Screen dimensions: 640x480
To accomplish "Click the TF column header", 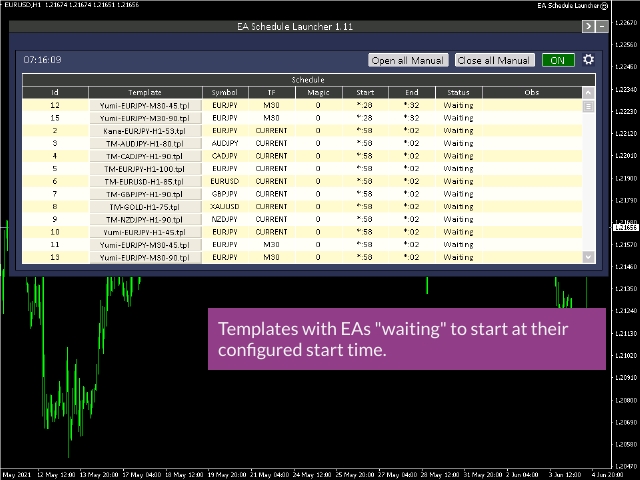I will tap(271, 93).
